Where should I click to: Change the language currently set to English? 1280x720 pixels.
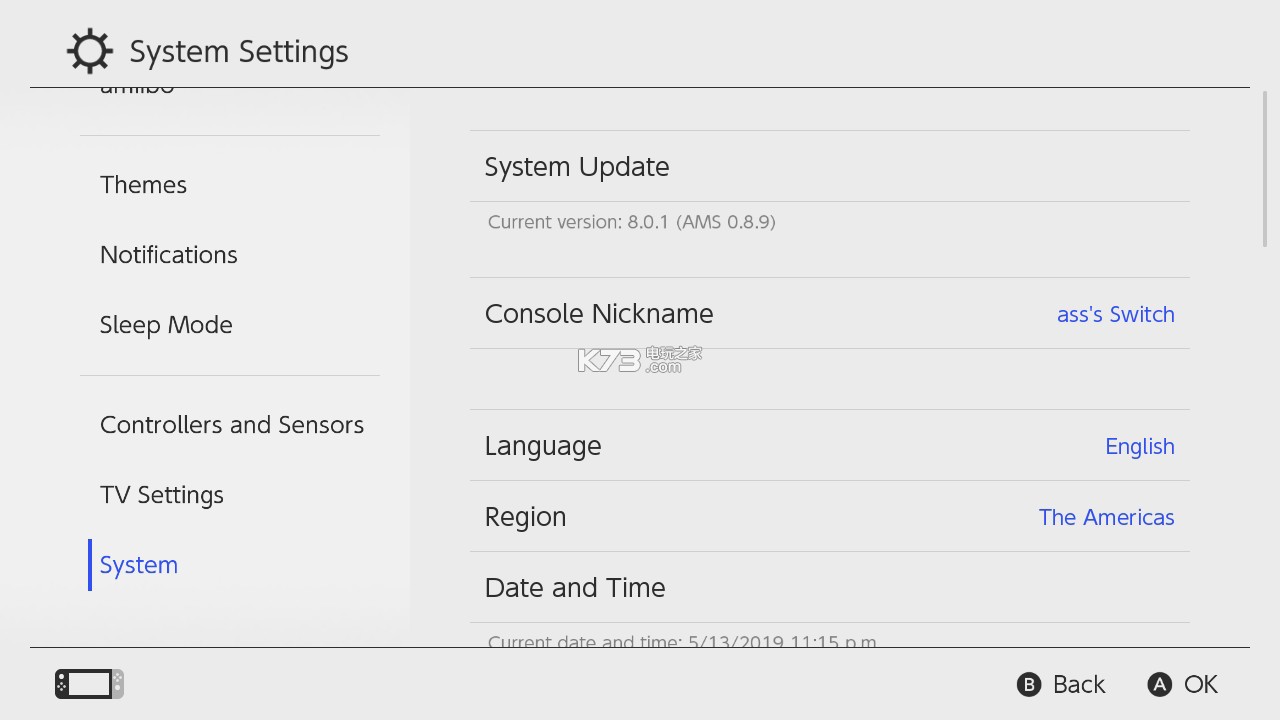pyautogui.click(x=1140, y=446)
